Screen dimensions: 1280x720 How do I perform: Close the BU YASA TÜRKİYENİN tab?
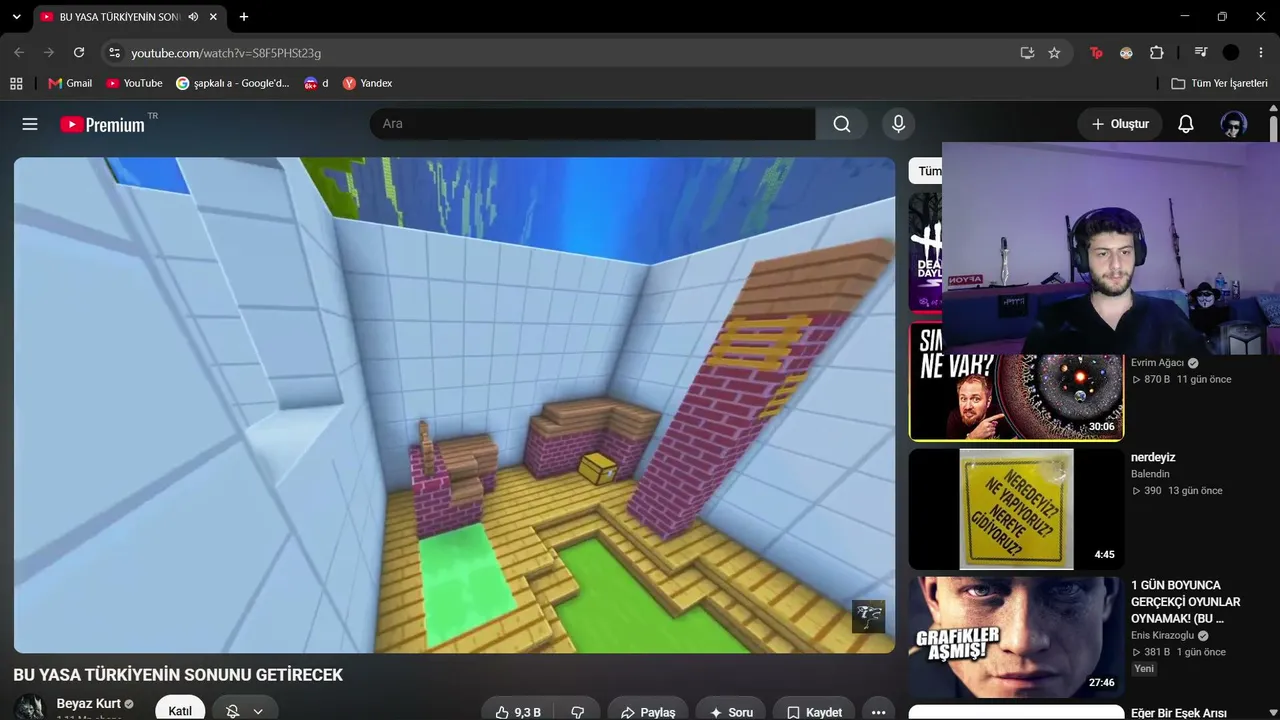213,17
